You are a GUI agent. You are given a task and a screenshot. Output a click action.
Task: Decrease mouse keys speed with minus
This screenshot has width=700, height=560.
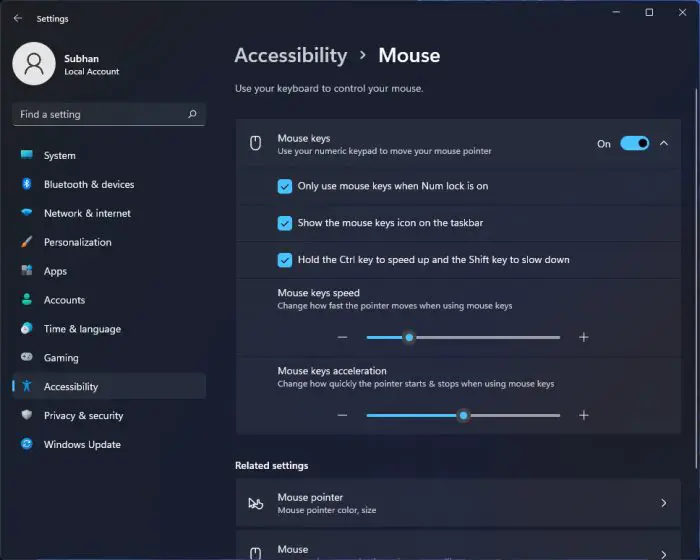342,337
